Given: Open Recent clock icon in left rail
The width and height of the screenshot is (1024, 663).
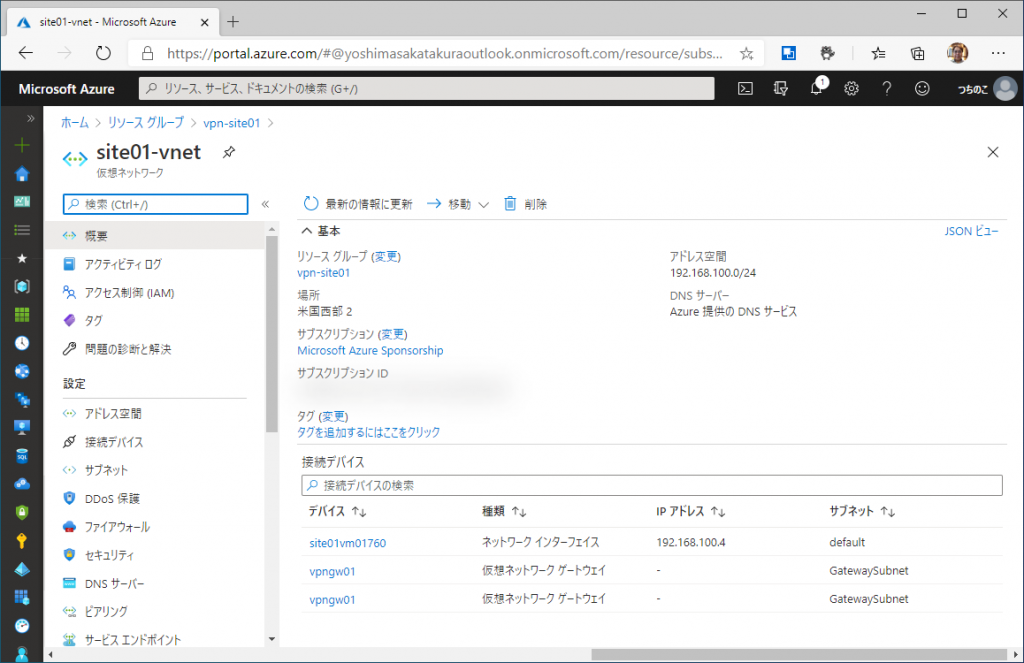Looking at the screenshot, I should (x=22, y=343).
